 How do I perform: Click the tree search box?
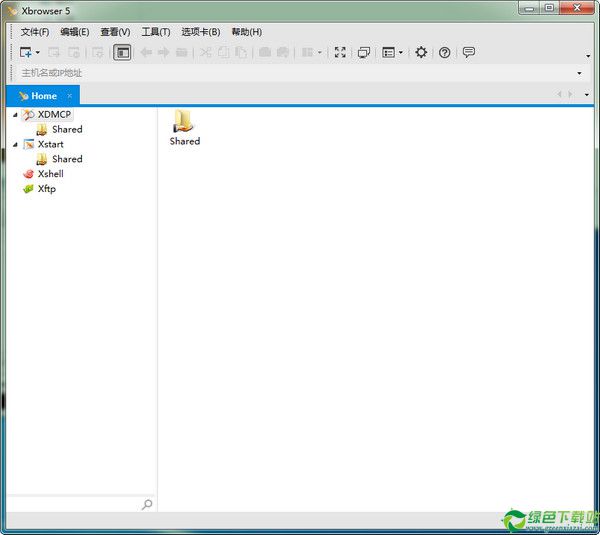pos(73,504)
